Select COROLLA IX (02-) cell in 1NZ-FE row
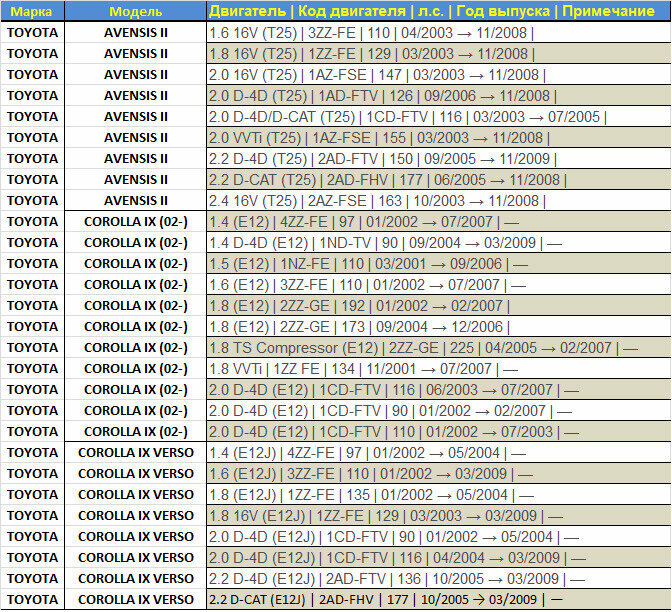 coord(135,264)
